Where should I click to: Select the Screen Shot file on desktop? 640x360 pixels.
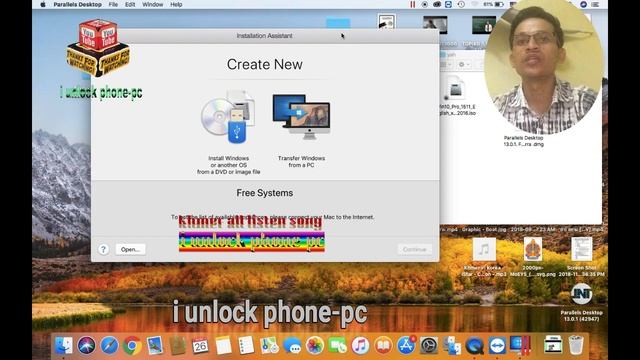click(x=582, y=257)
